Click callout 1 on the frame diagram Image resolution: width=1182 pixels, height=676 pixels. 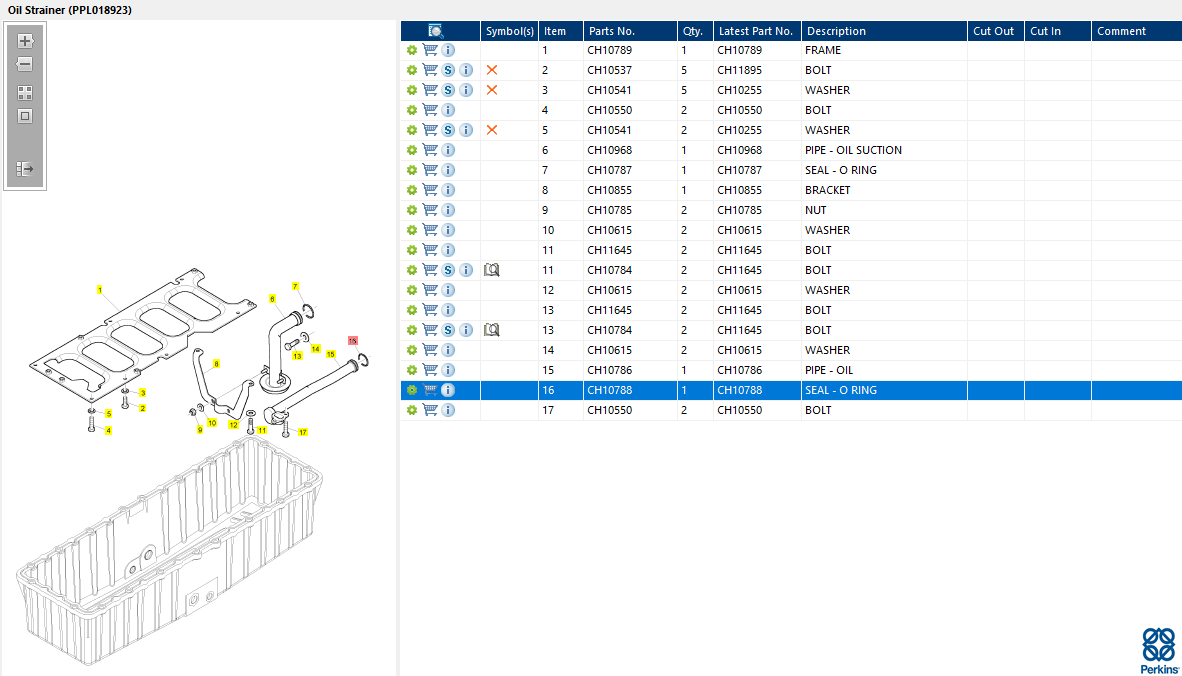[x=100, y=289]
